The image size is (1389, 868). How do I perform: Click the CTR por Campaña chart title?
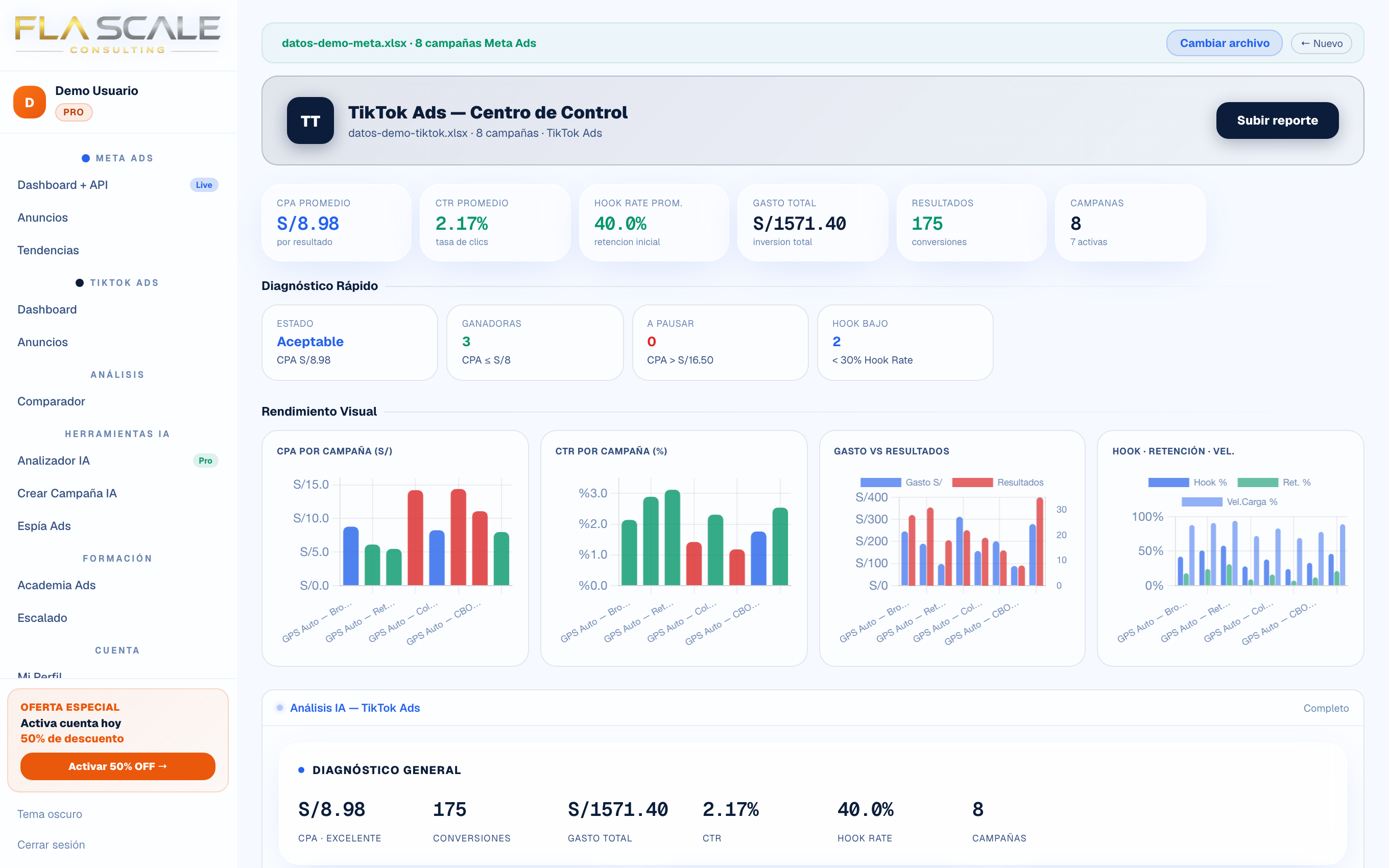click(x=611, y=451)
